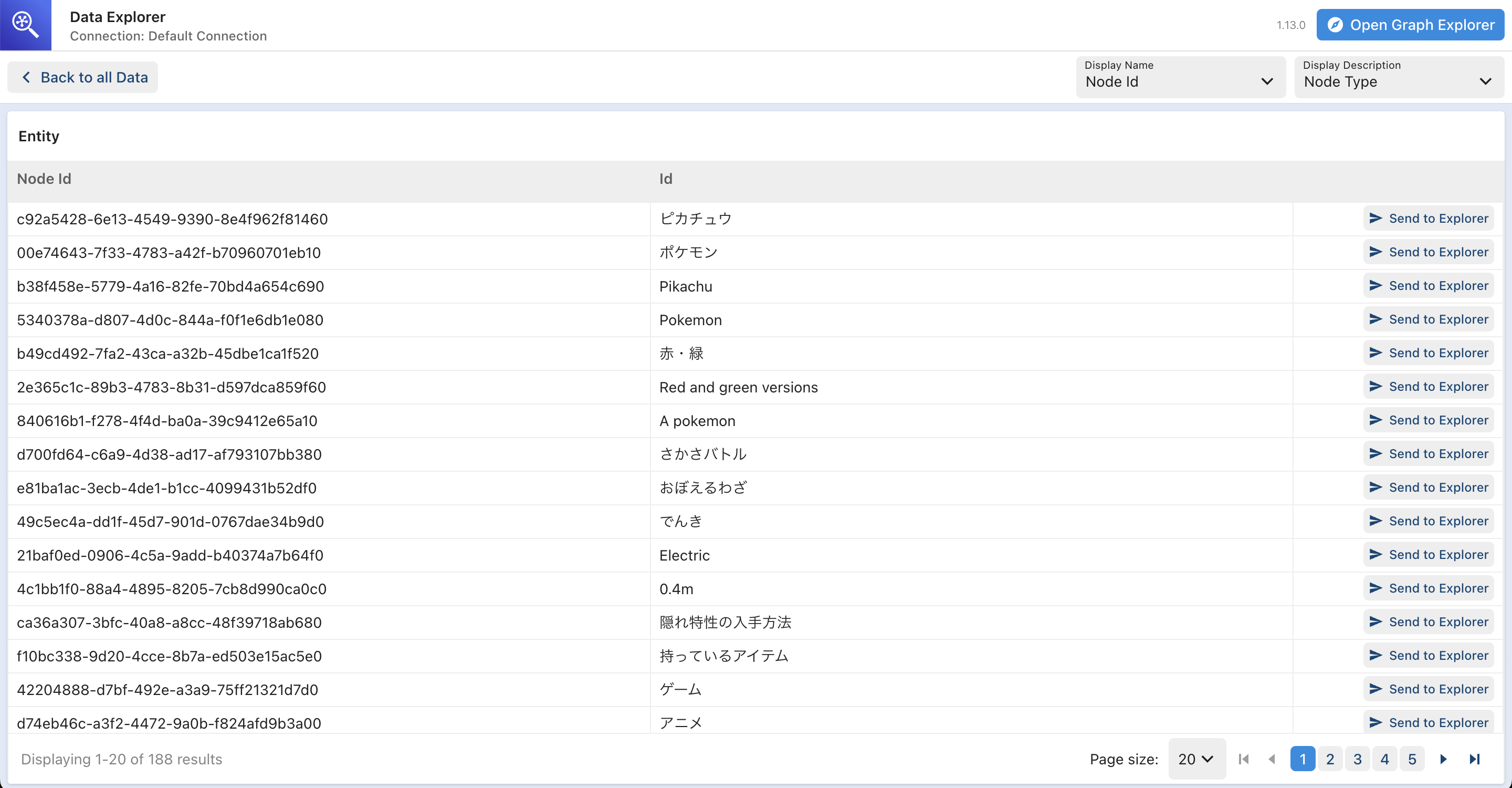
Task: Click the Node Id column header
Action: tap(44, 179)
